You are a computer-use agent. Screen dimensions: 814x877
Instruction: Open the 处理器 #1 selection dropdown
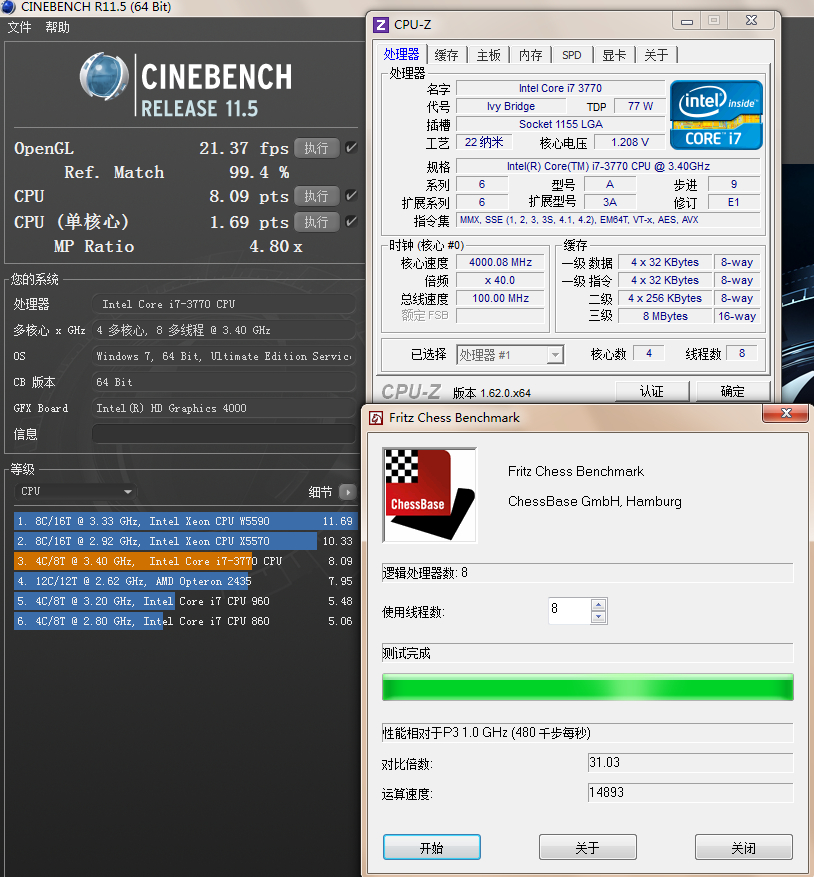510,355
